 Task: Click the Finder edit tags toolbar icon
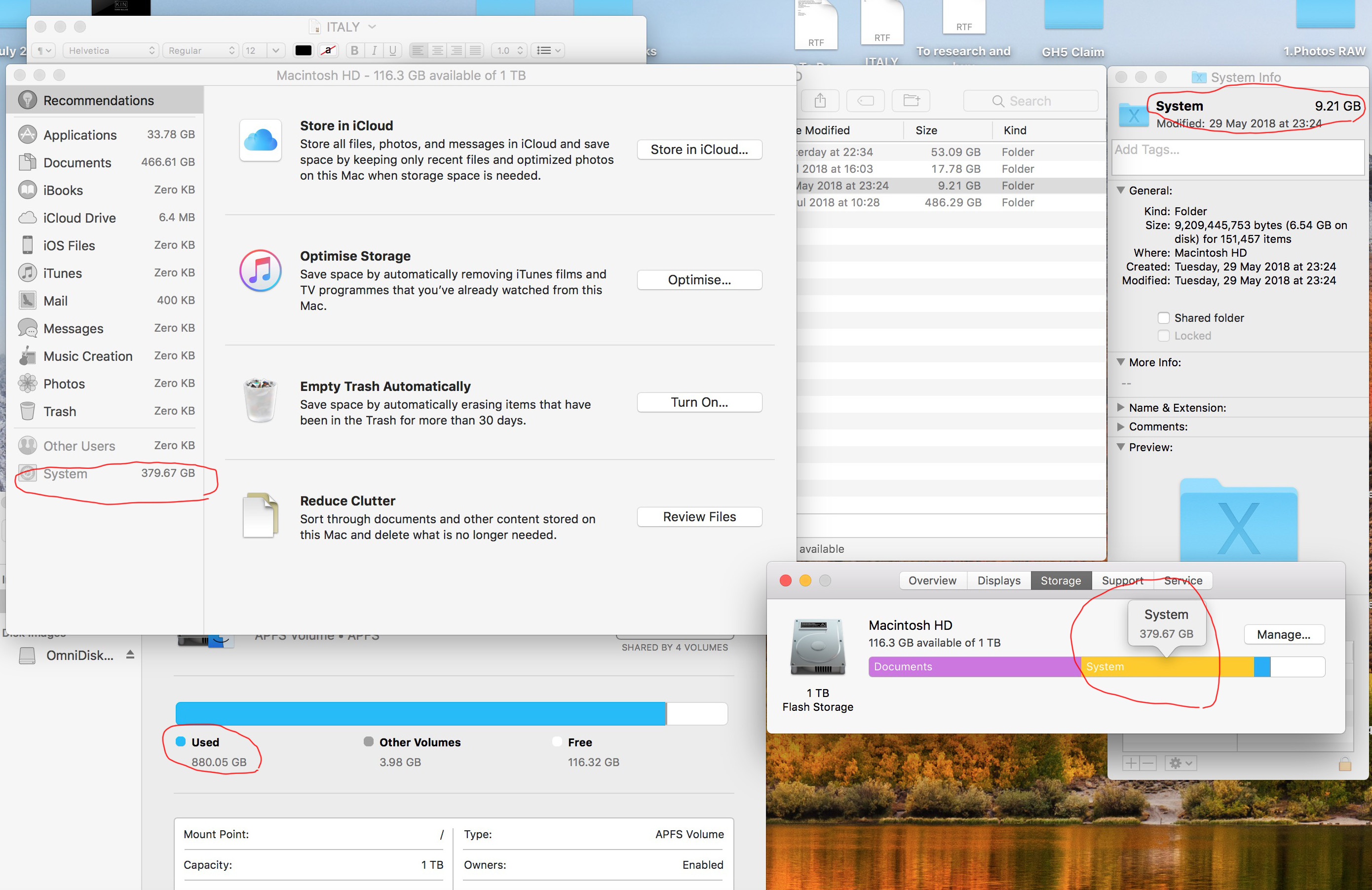(x=865, y=101)
